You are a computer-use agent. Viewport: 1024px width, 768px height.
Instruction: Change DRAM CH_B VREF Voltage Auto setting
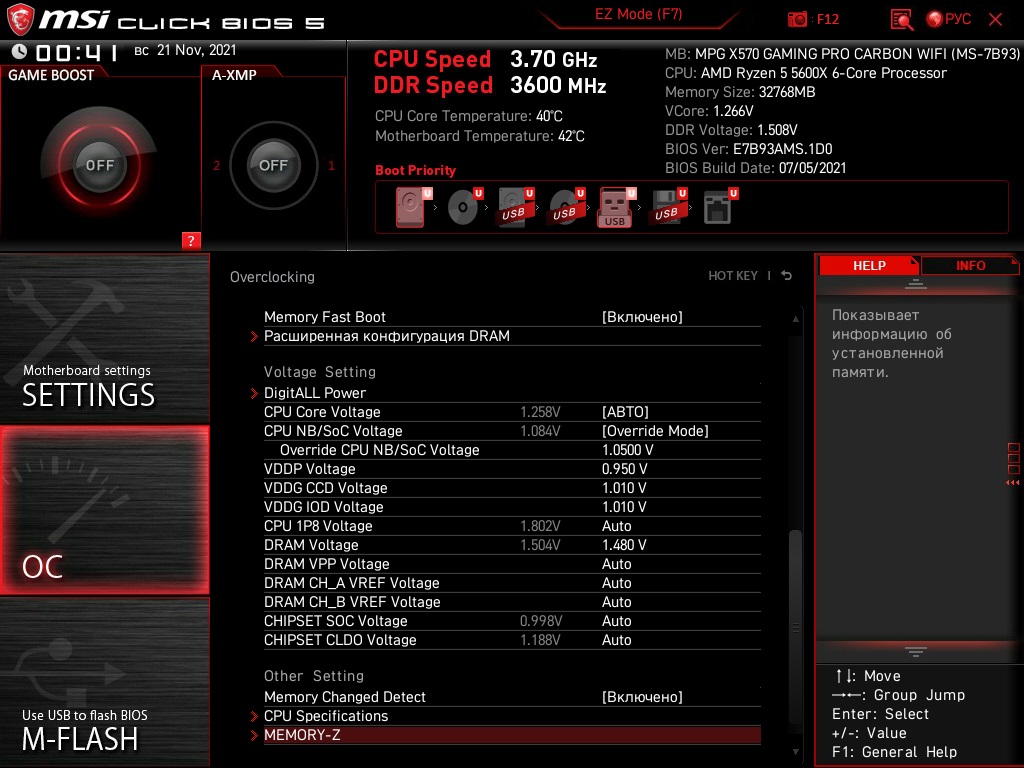(x=616, y=601)
